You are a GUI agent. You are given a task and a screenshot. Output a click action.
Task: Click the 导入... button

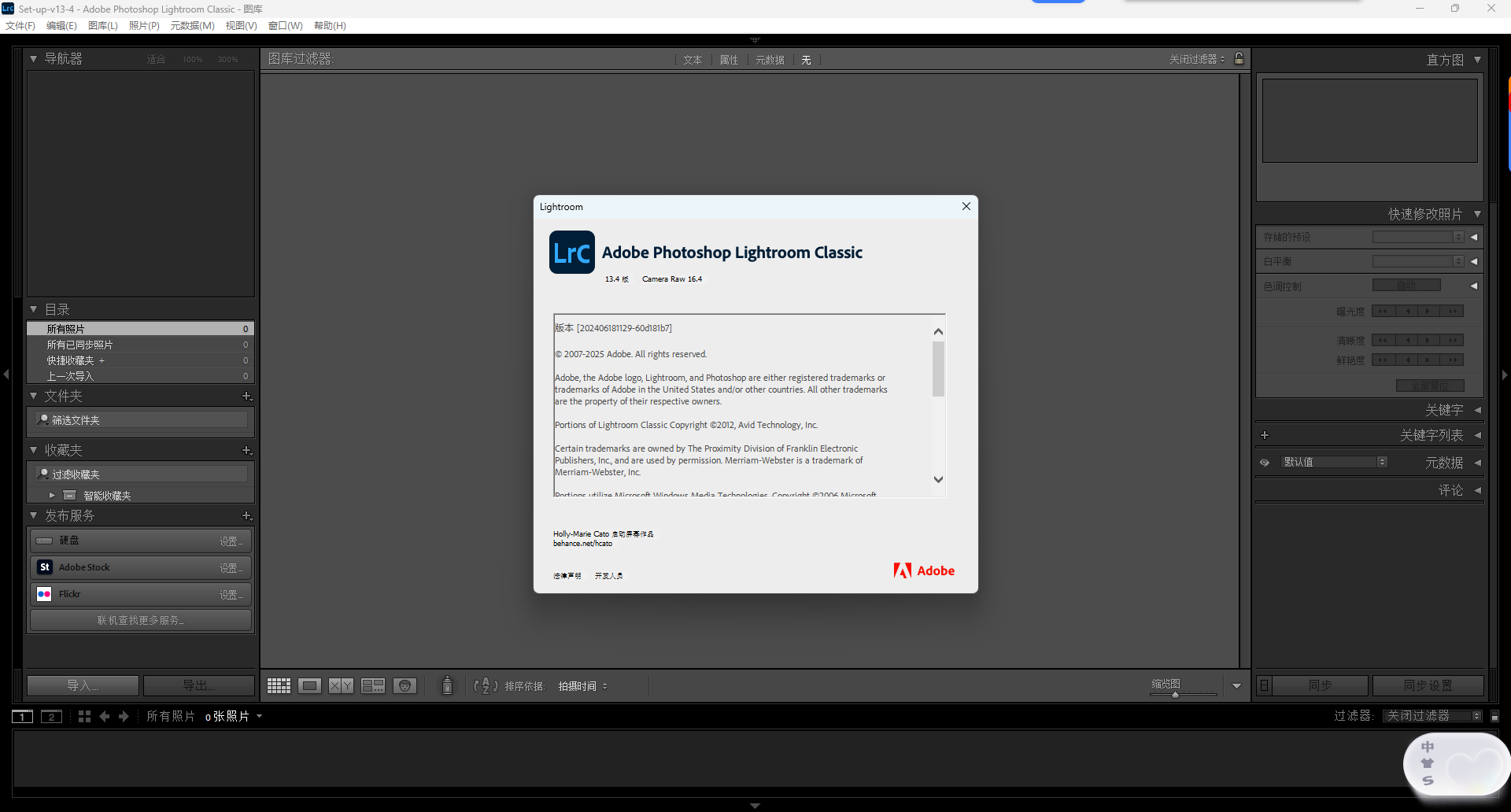pos(82,685)
